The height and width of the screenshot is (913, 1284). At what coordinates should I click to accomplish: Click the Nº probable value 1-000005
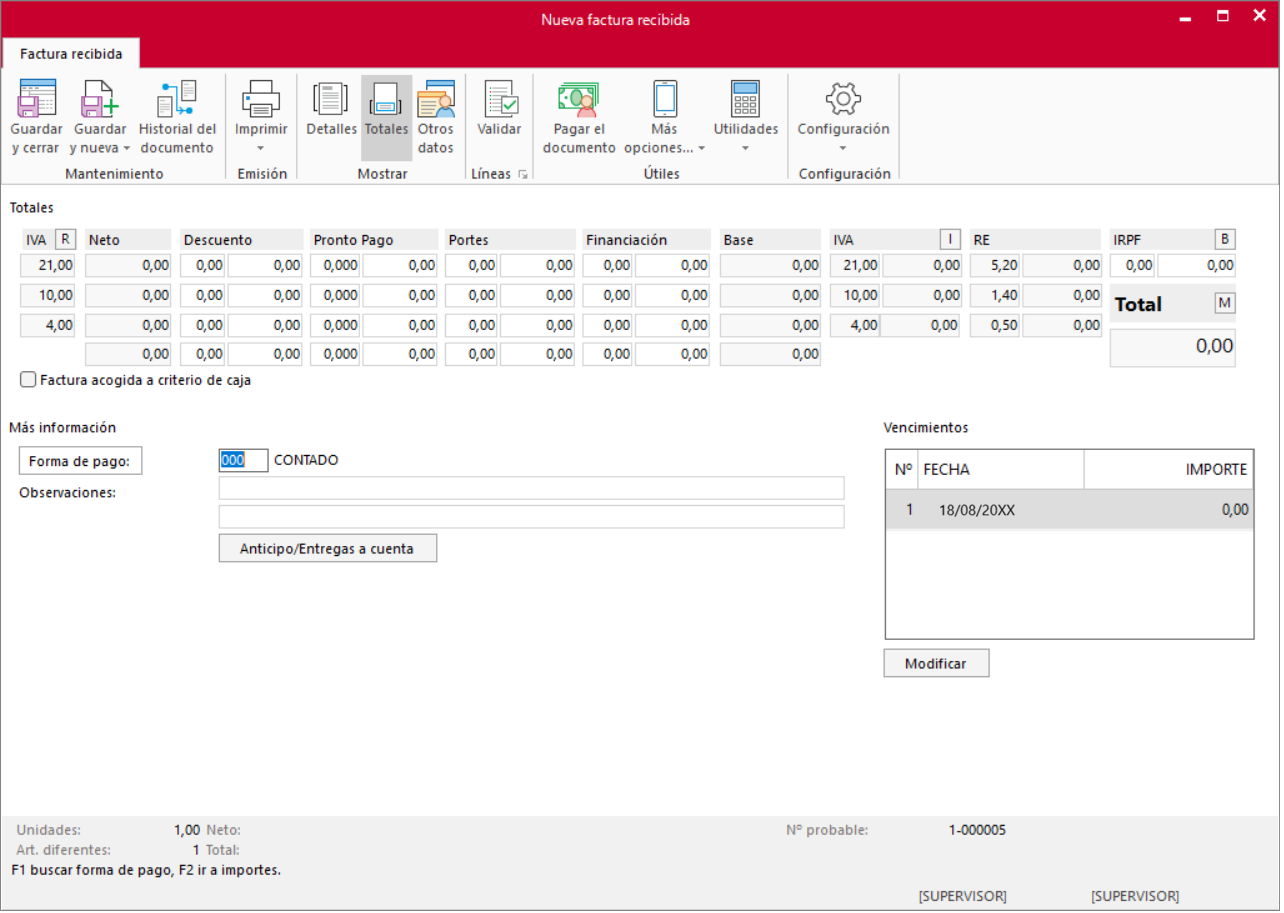(977, 830)
